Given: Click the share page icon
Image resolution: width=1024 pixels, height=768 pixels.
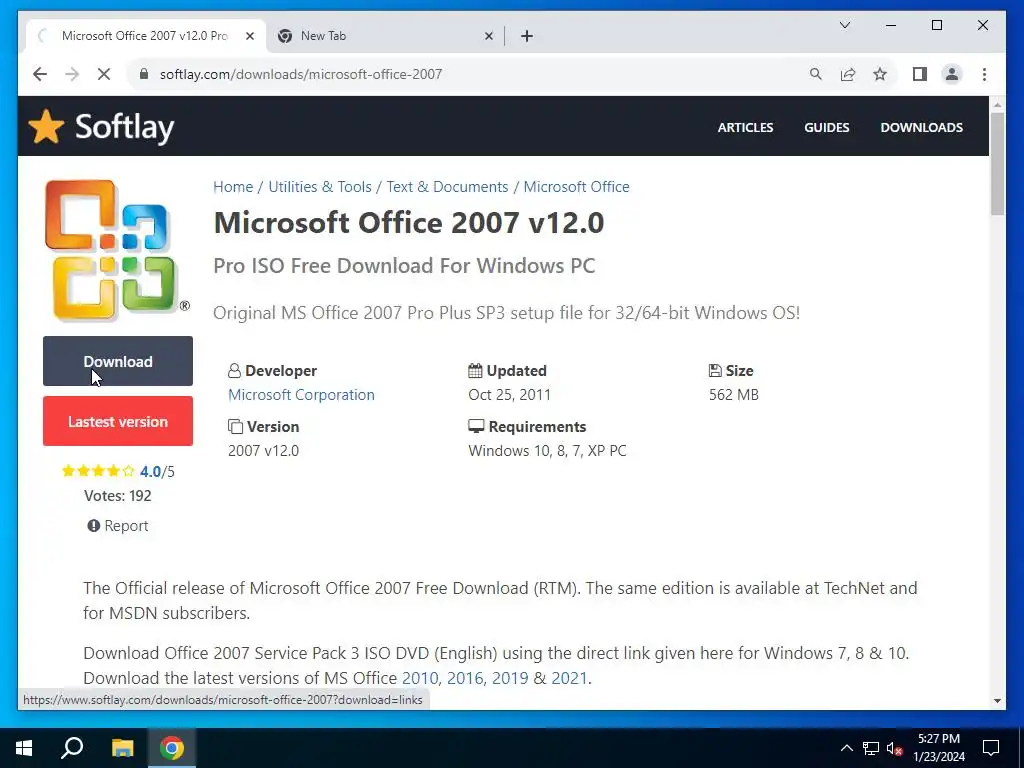Looking at the screenshot, I should click(x=848, y=74).
